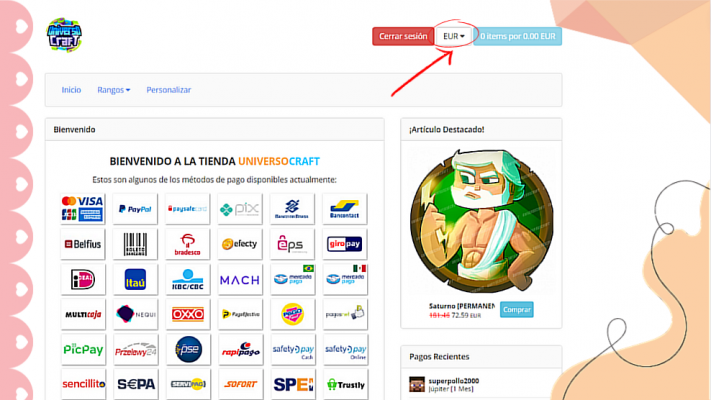711x400 pixels.
Task: Click the PagoEfectivo payment icon
Action: pyautogui.click(x=240, y=314)
